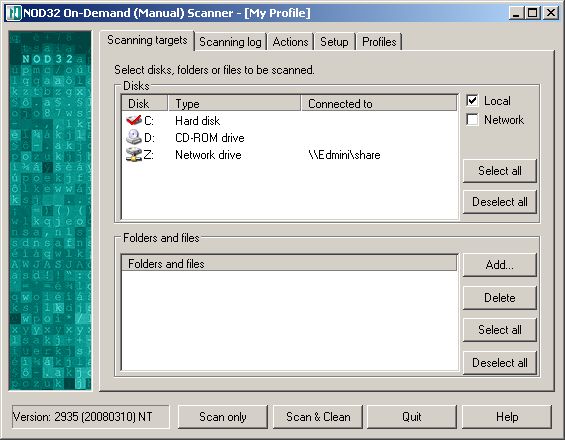
Task: Click the Disk column header
Action: [145, 103]
